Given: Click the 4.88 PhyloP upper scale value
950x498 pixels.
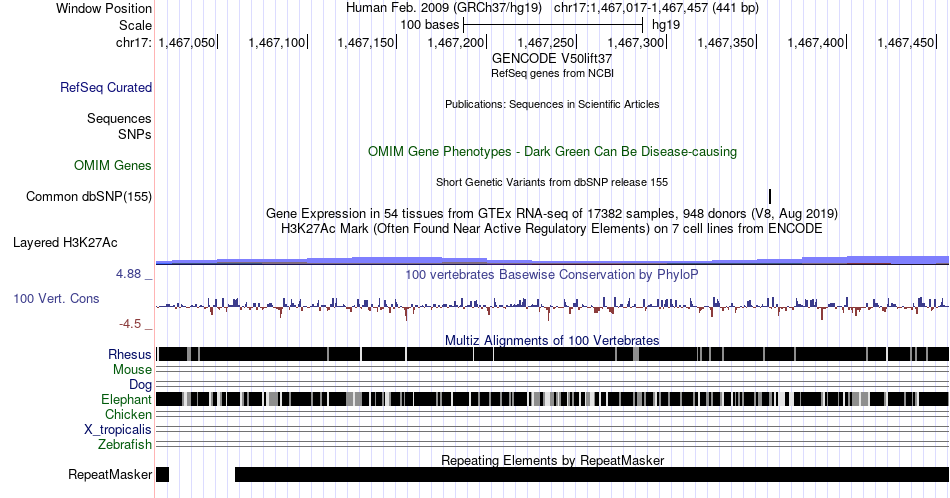Looking at the screenshot, I should tap(128, 274).
